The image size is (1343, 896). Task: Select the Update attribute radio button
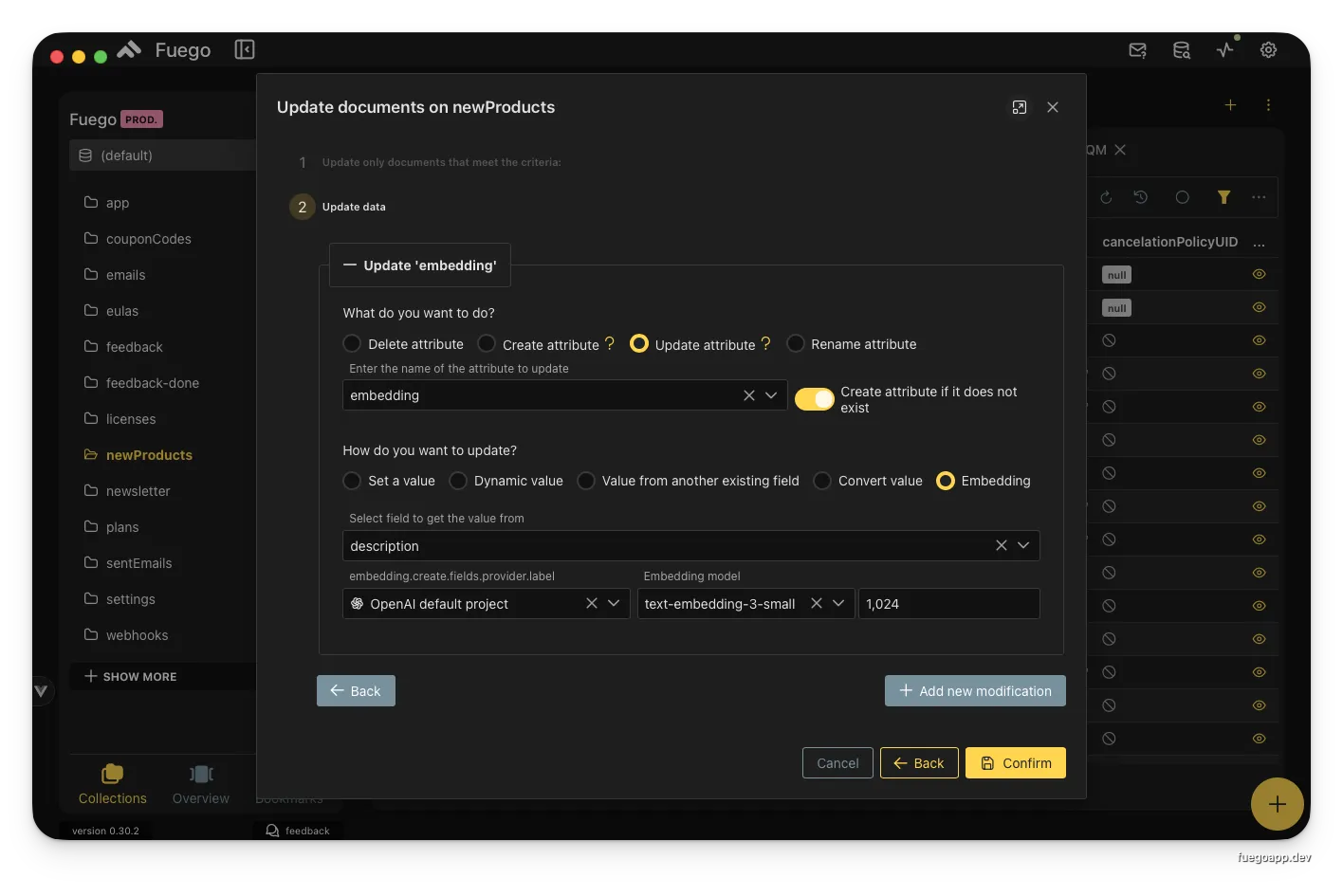638,343
